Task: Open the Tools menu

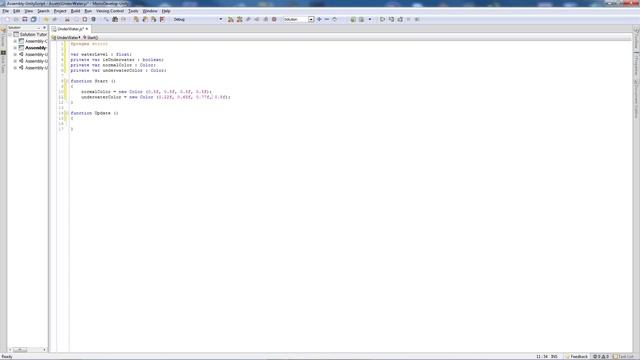Action: [x=133, y=11]
